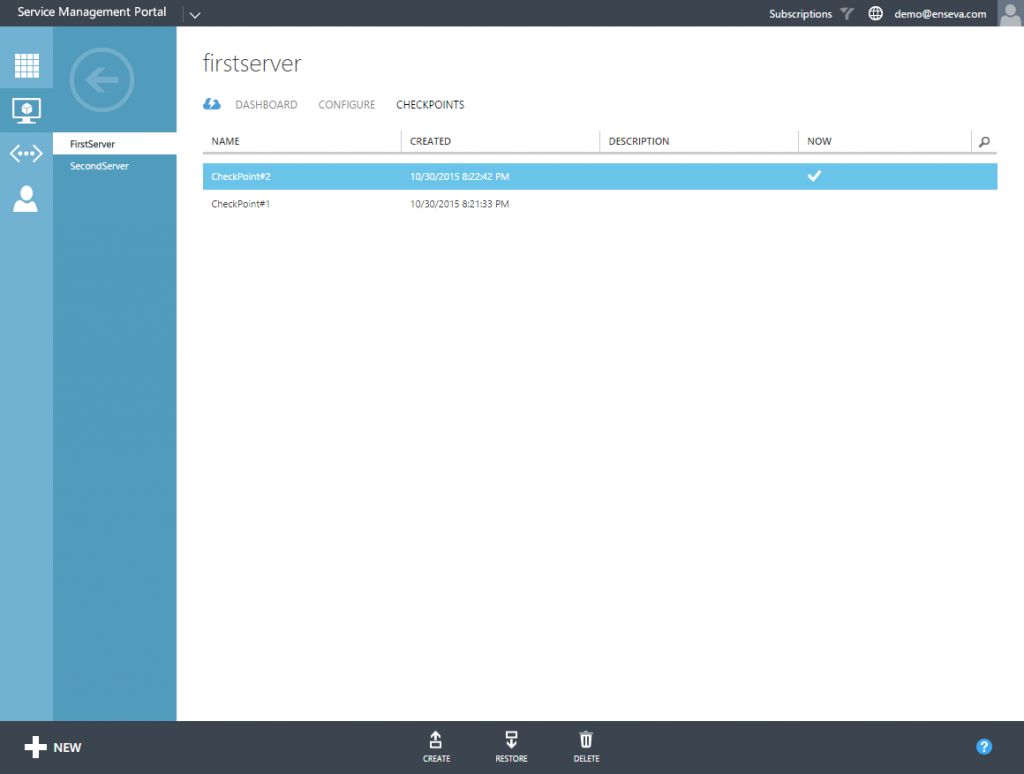This screenshot has height=774, width=1024.
Task: Click the 10/30/2015 8:21:33 PM timestamp
Action: click(460, 204)
